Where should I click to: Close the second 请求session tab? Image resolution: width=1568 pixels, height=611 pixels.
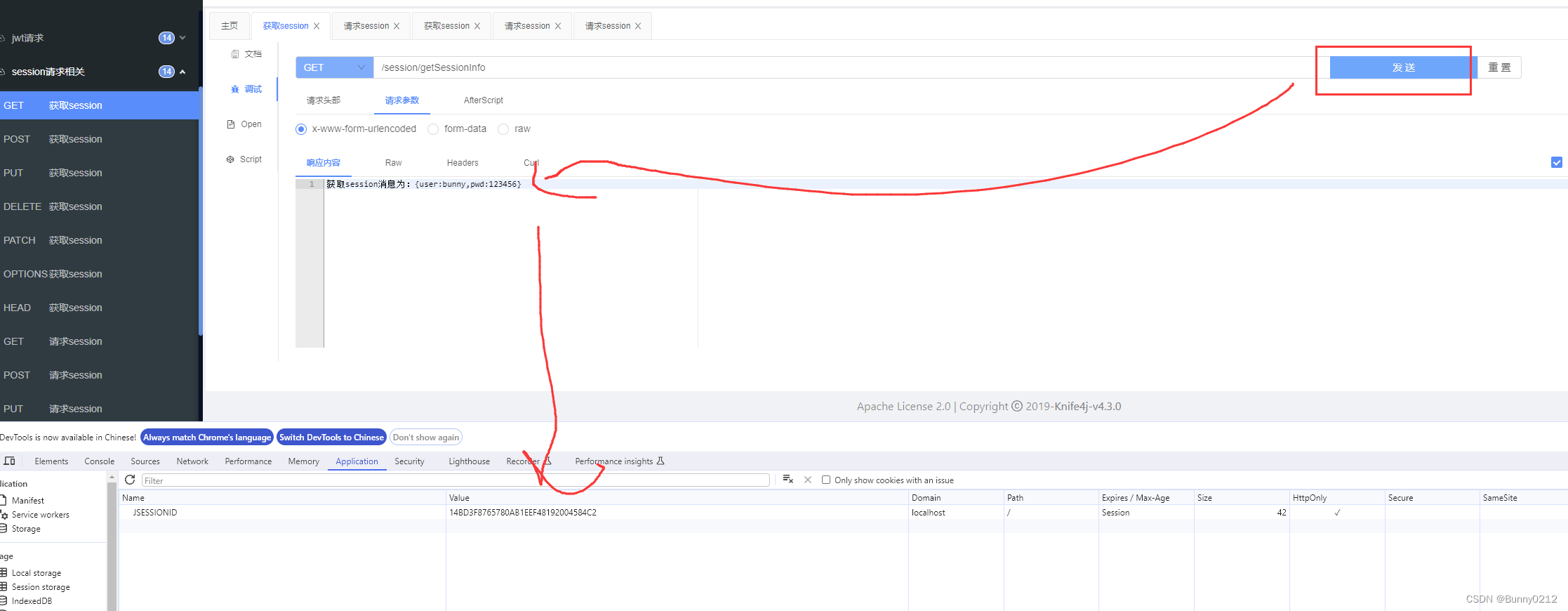(558, 26)
